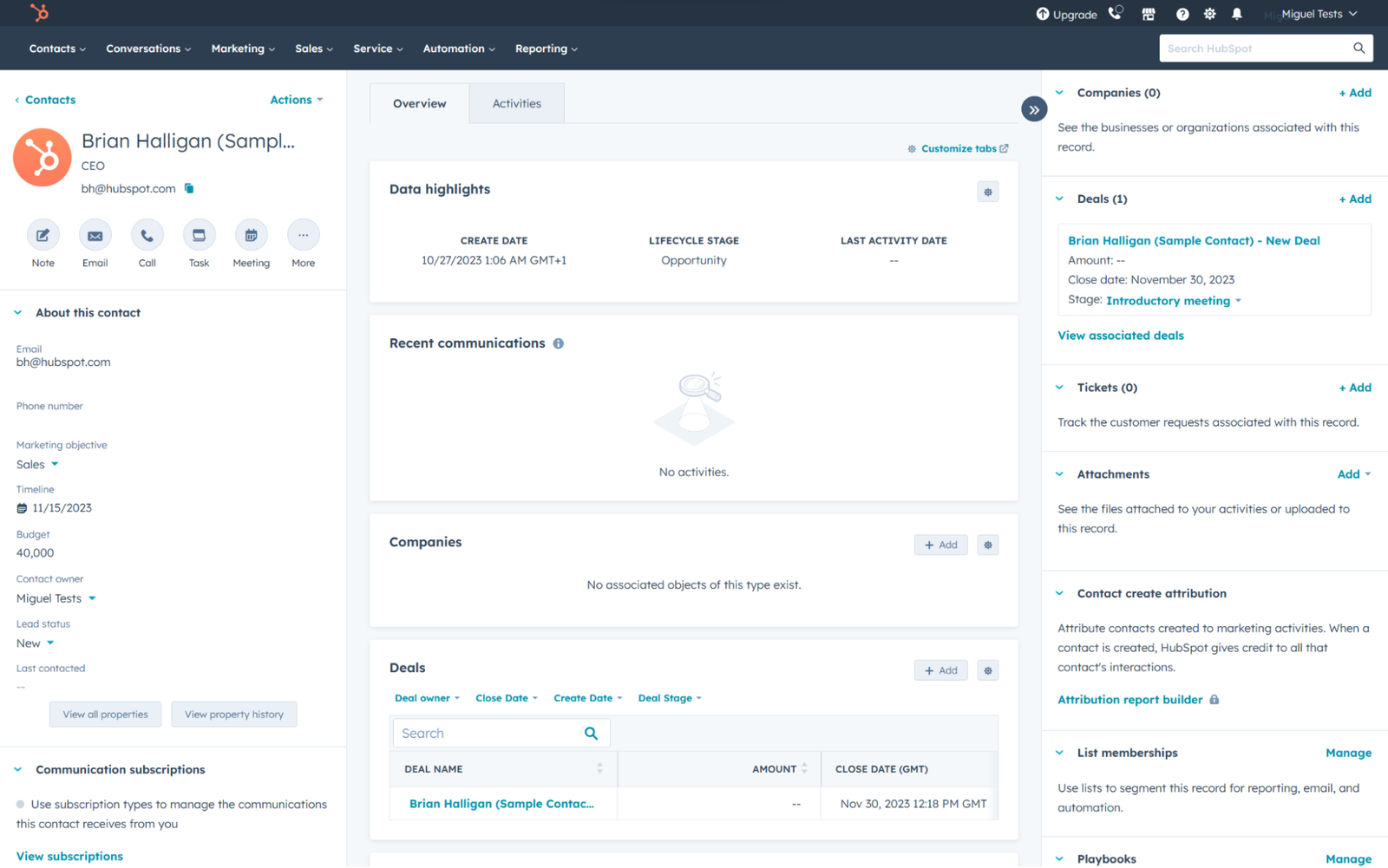
Task: Open HubSpot settings gear in top bar
Action: point(1209,13)
